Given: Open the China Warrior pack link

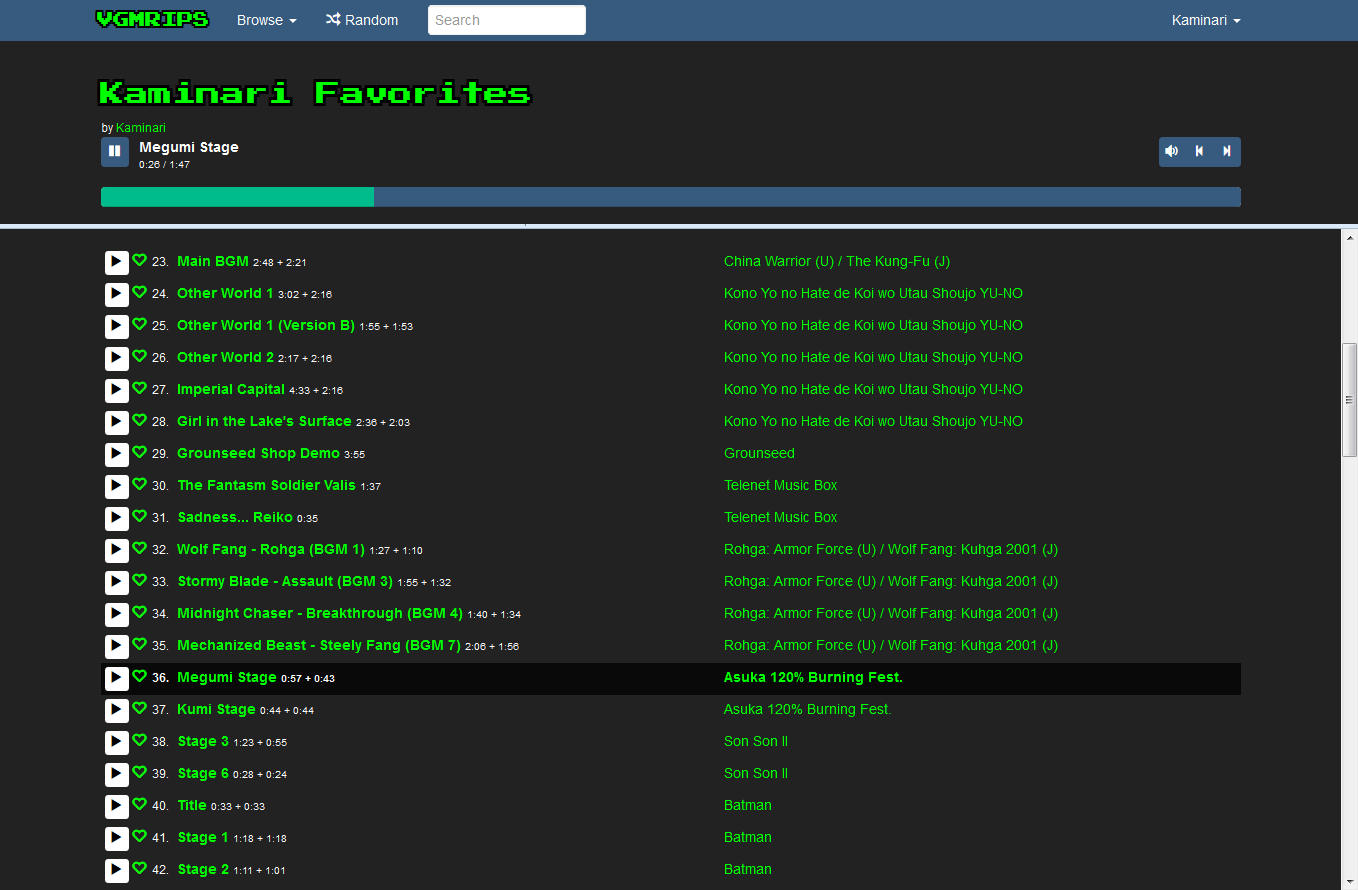Looking at the screenshot, I should click(836, 262).
